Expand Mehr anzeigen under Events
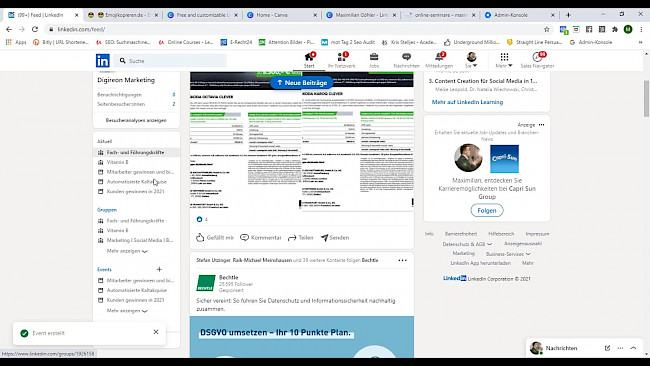 point(127,310)
